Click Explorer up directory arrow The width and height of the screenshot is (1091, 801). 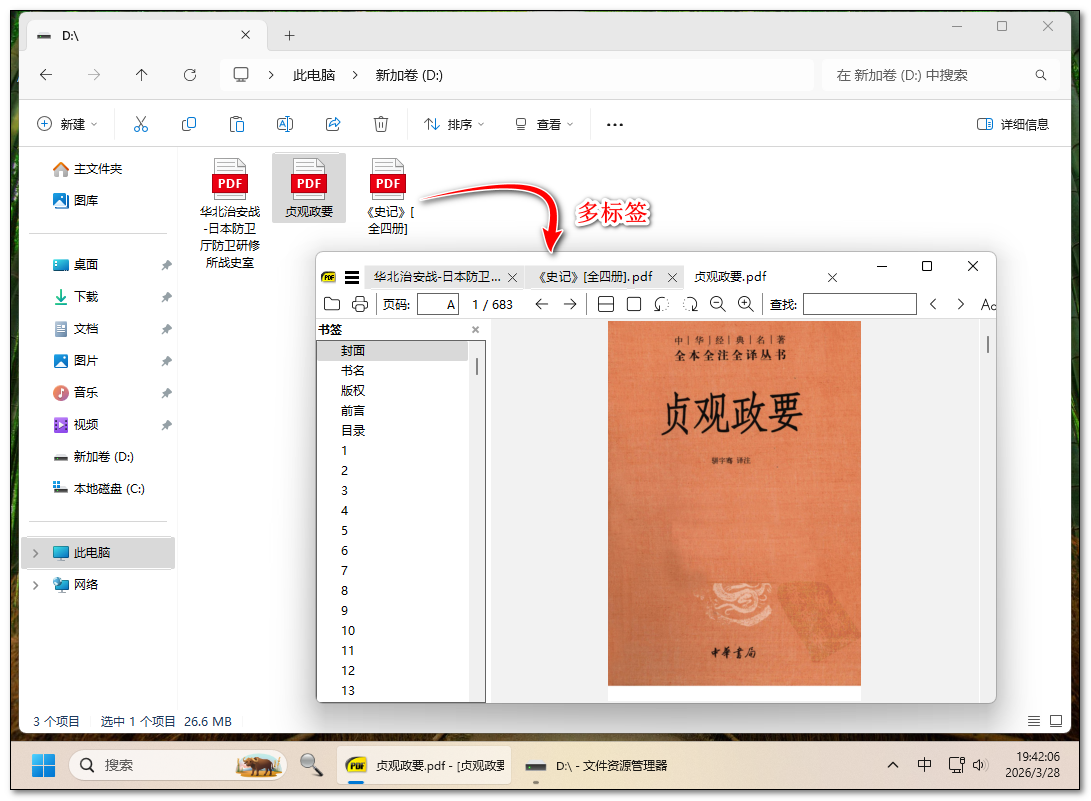[141, 74]
